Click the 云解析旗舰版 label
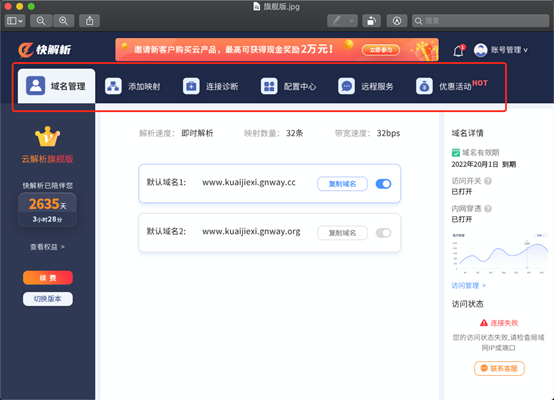This screenshot has height=400, width=554. 47,159
